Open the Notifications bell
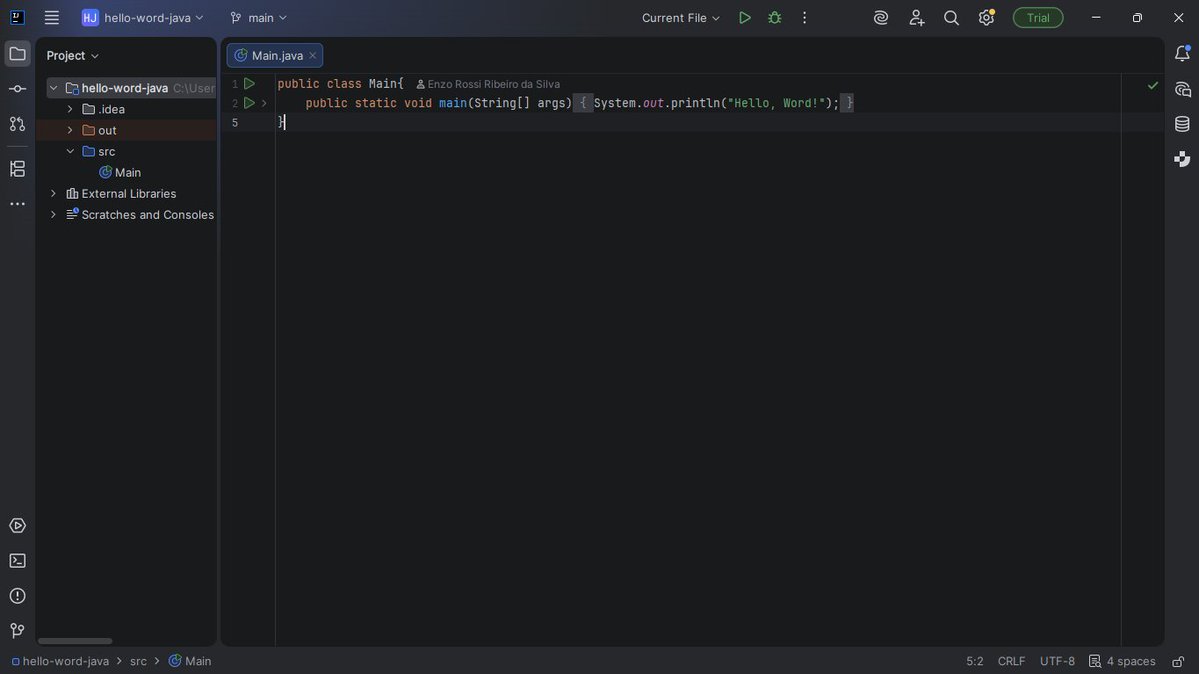The width and height of the screenshot is (1199, 674). click(1182, 54)
